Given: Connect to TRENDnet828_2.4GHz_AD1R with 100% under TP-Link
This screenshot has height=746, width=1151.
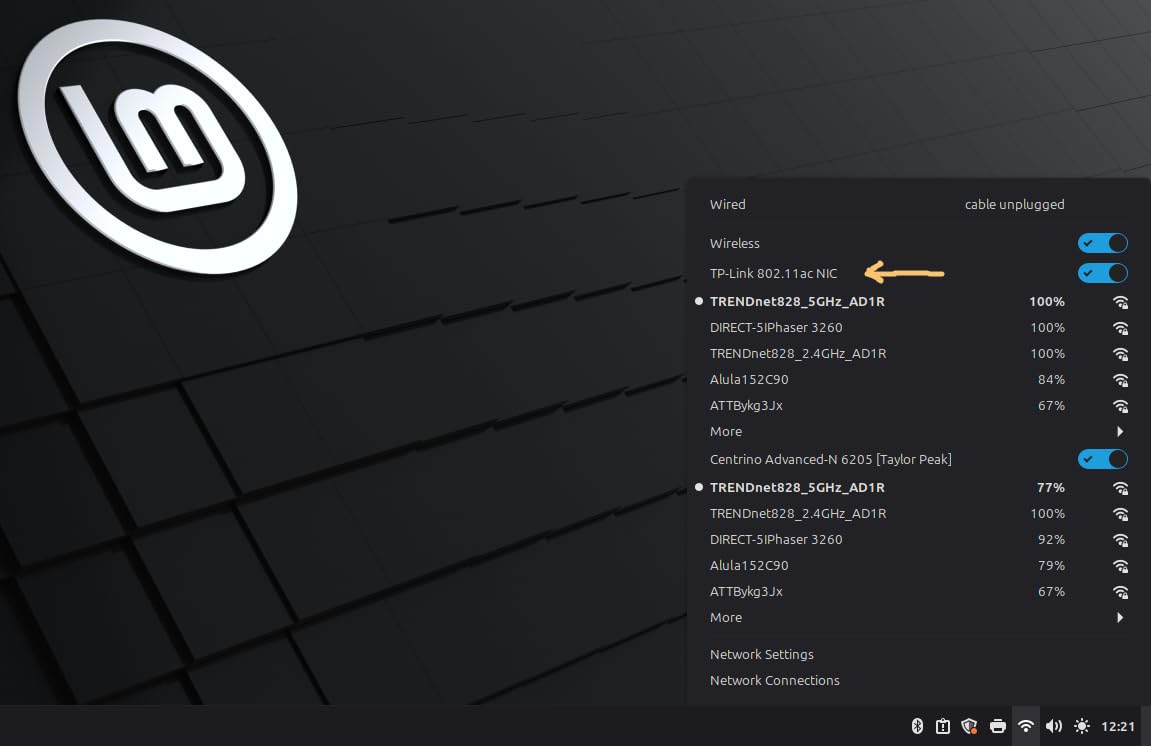Looking at the screenshot, I should click(x=798, y=354).
